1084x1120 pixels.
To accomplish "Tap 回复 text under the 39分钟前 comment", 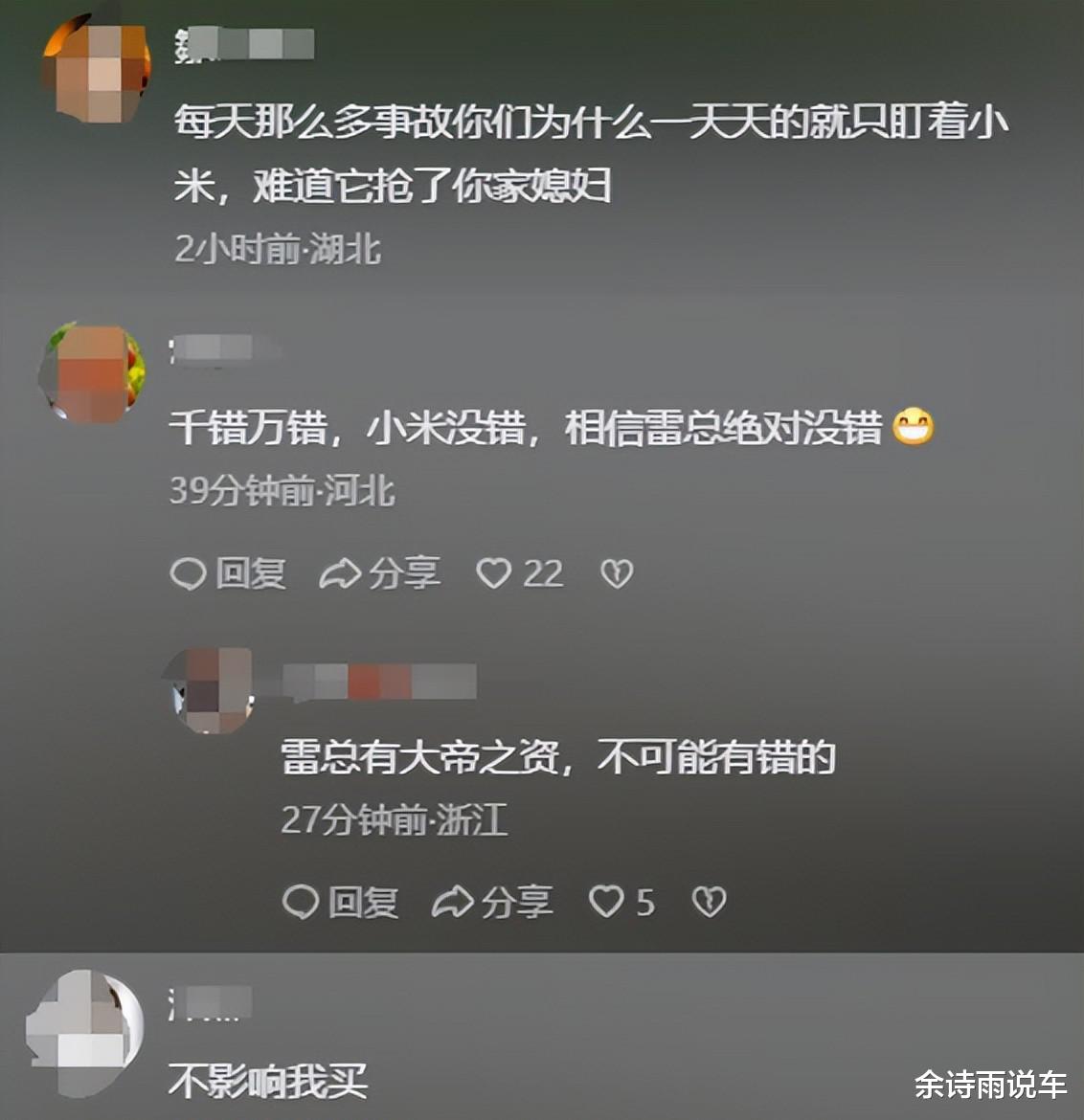I will pos(252,573).
